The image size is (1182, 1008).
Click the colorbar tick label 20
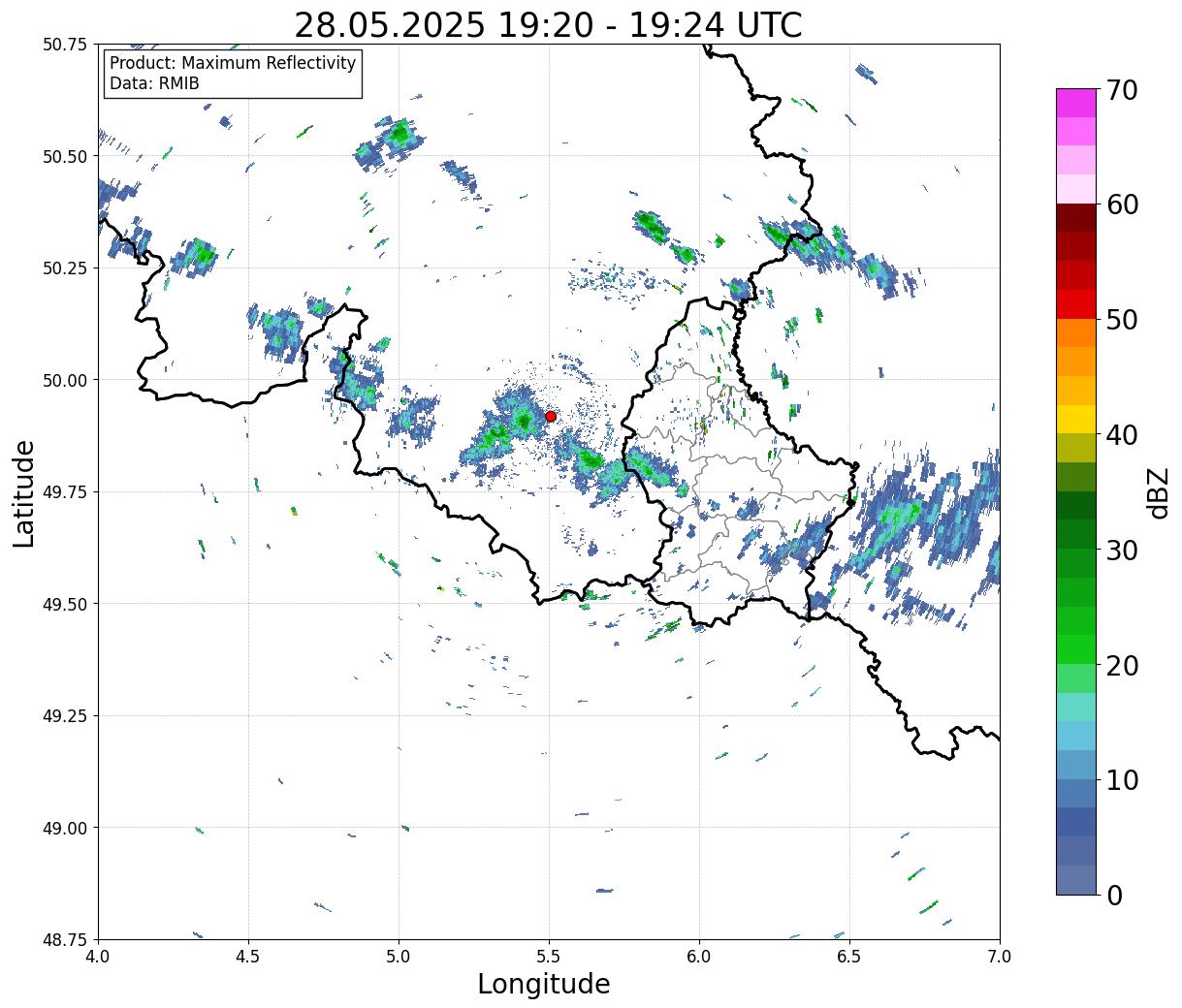pyautogui.click(x=1121, y=665)
